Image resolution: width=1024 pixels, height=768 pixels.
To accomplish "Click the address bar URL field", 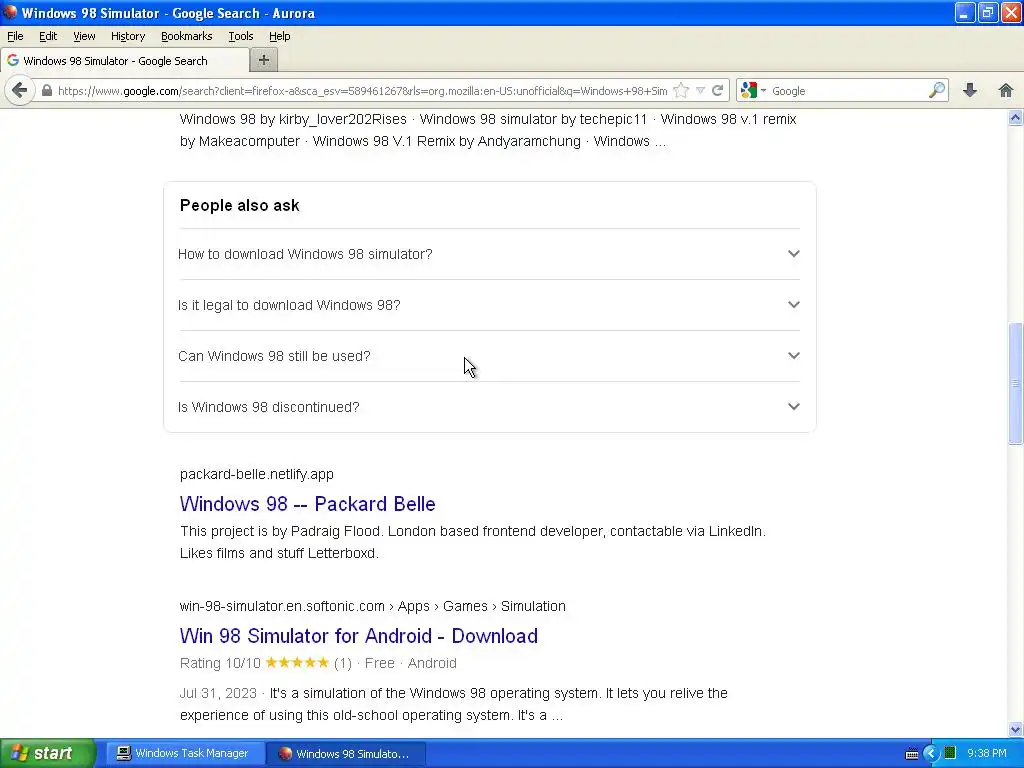I will [x=362, y=91].
